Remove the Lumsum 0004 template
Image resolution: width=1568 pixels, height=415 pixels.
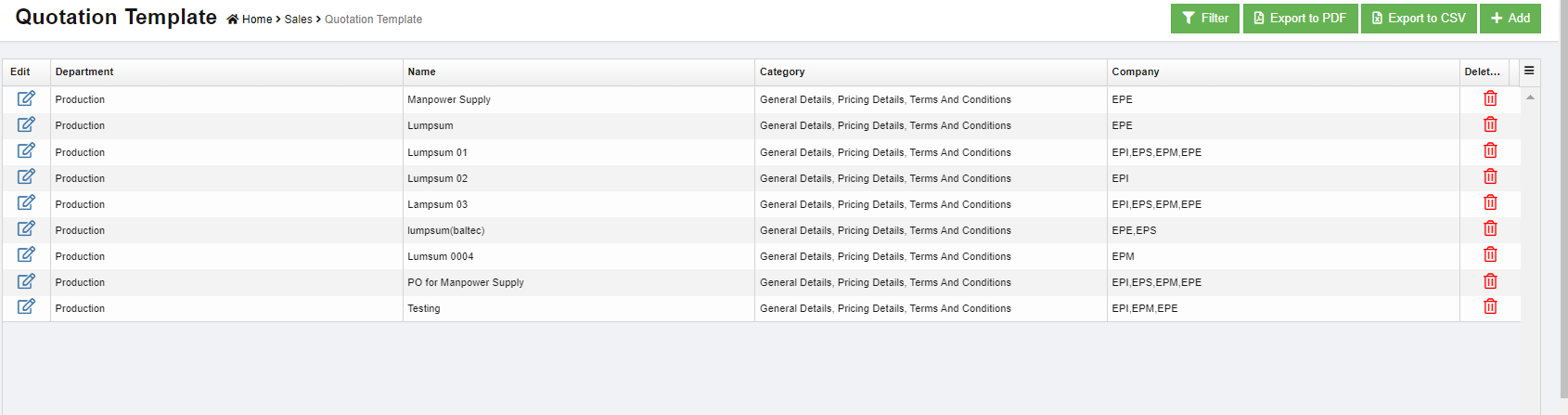(1490, 254)
